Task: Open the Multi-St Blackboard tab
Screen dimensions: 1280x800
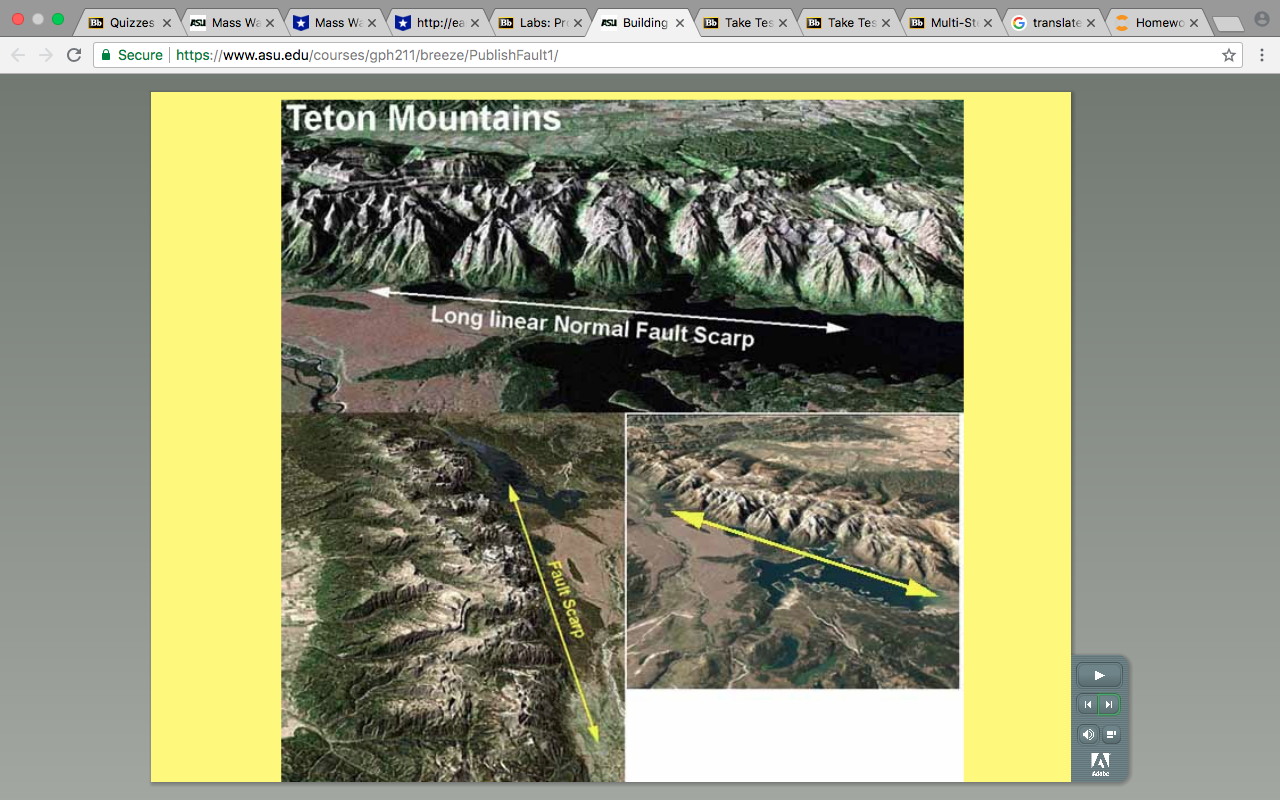Action: [x=951, y=22]
